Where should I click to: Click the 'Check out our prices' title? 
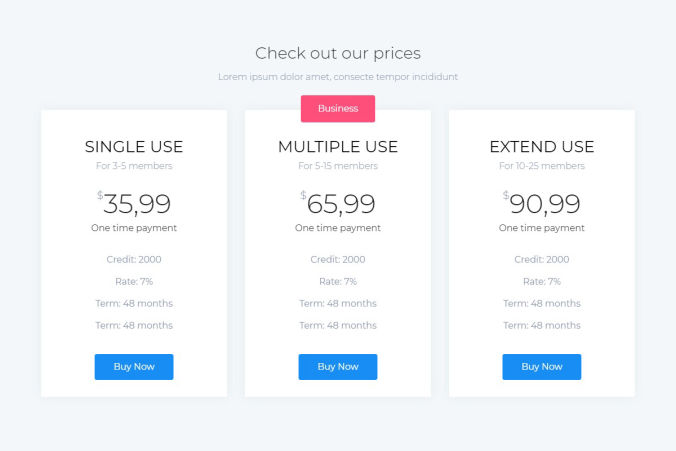(x=338, y=53)
